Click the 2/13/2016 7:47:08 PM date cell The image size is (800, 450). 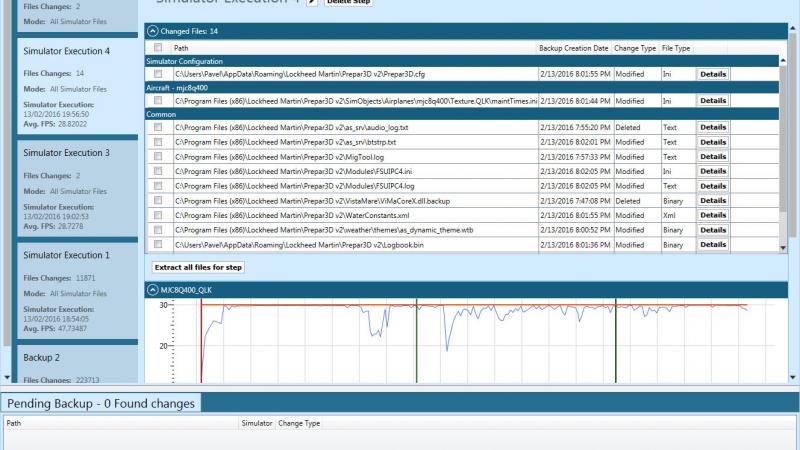[x=575, y=201]
